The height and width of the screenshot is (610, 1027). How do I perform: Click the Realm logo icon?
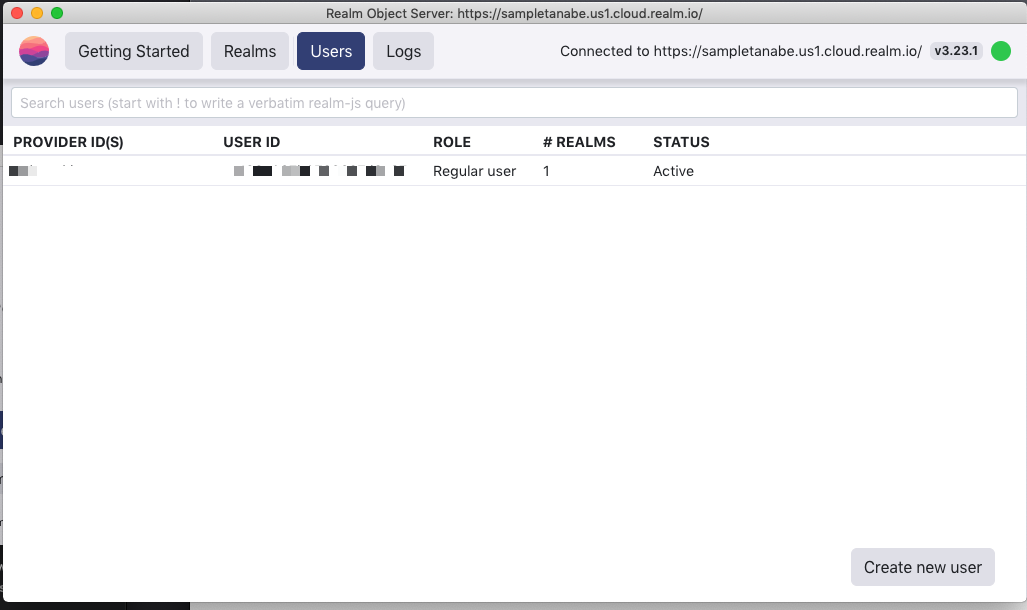(33, 50)
